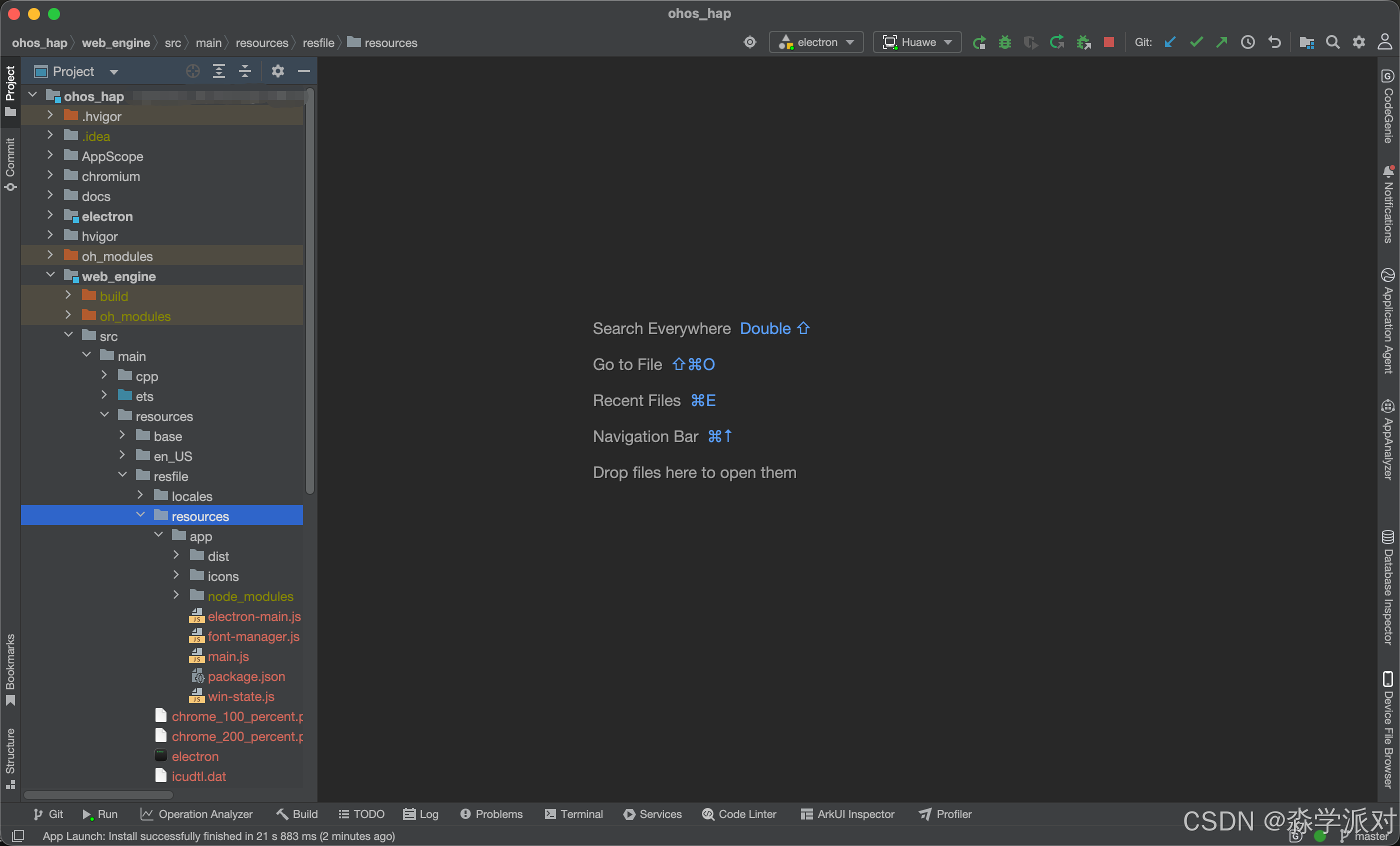Open the Git tool window tab
The width and height of the screenshot is (1400, 846).
point(48,814)
